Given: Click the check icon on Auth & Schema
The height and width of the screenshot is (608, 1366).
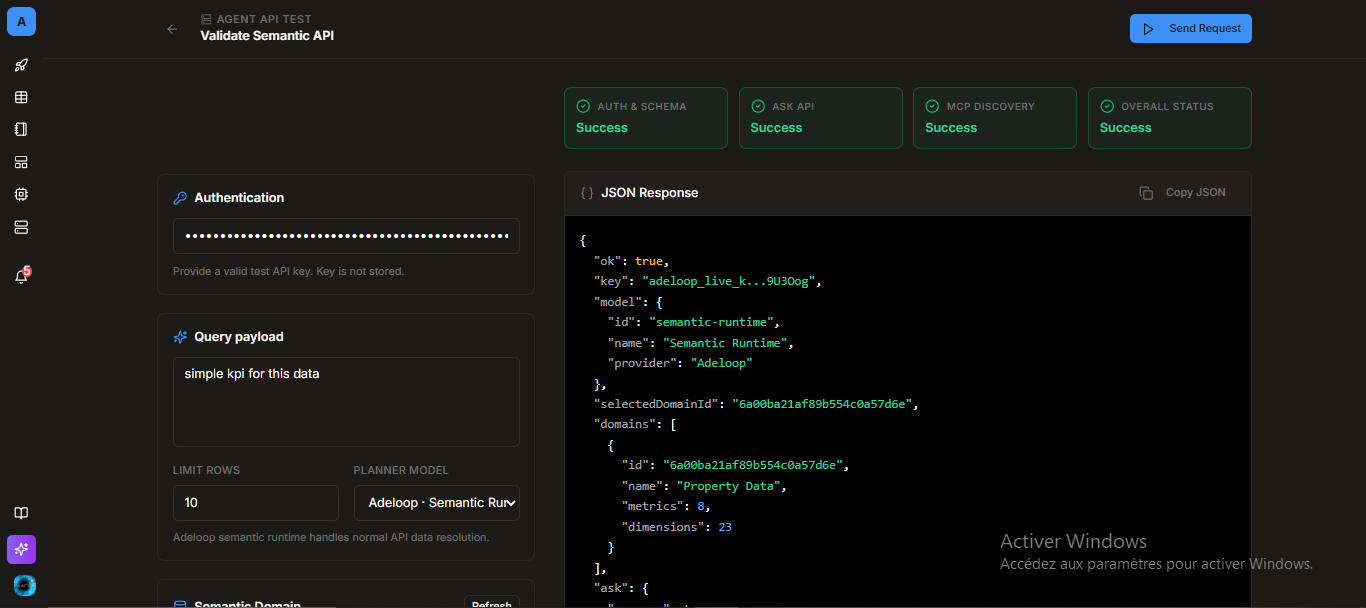Looking at the screenshot, I should pos(583,106).
